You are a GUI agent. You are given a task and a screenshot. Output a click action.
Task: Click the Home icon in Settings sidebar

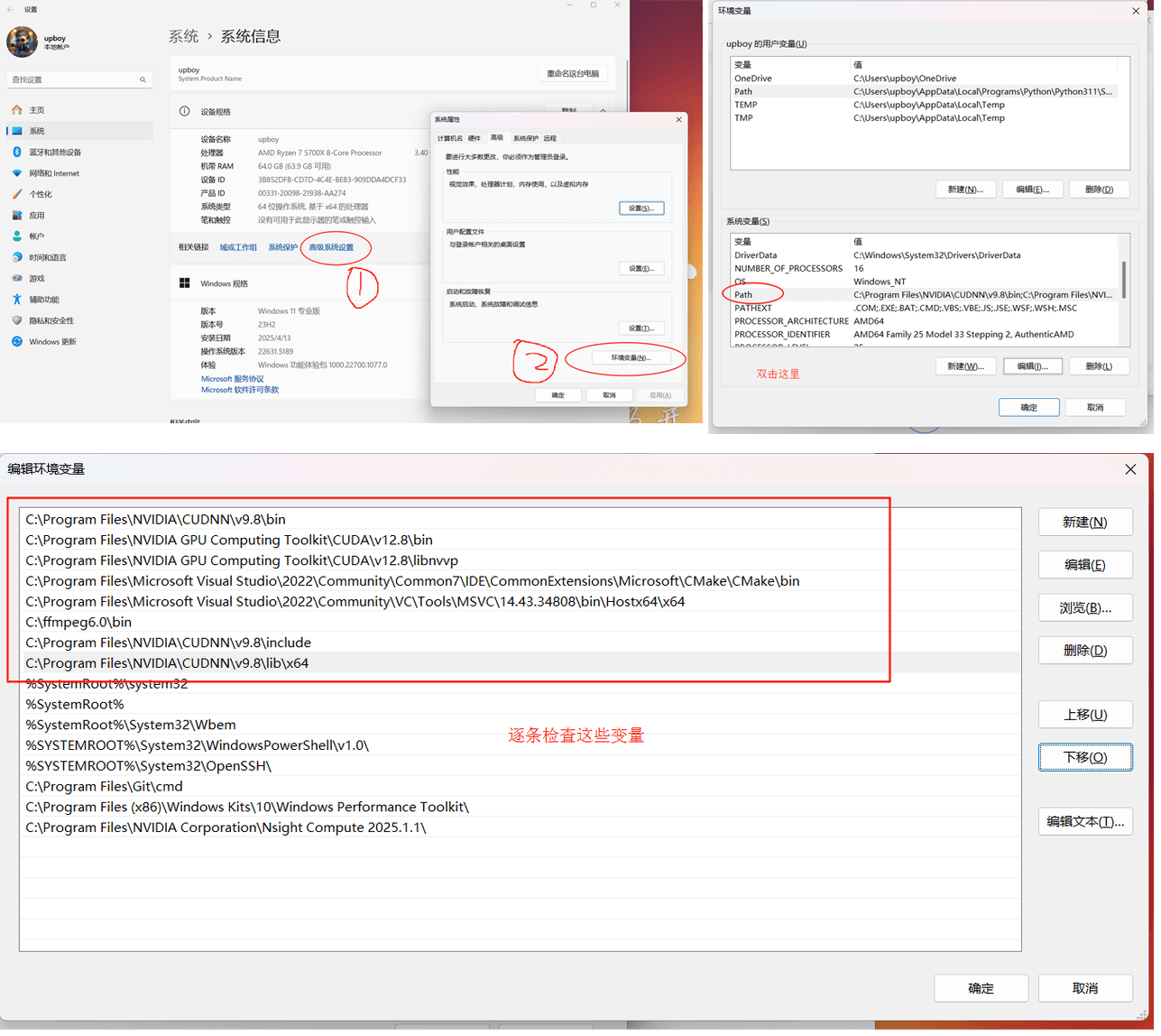(17, 110)
